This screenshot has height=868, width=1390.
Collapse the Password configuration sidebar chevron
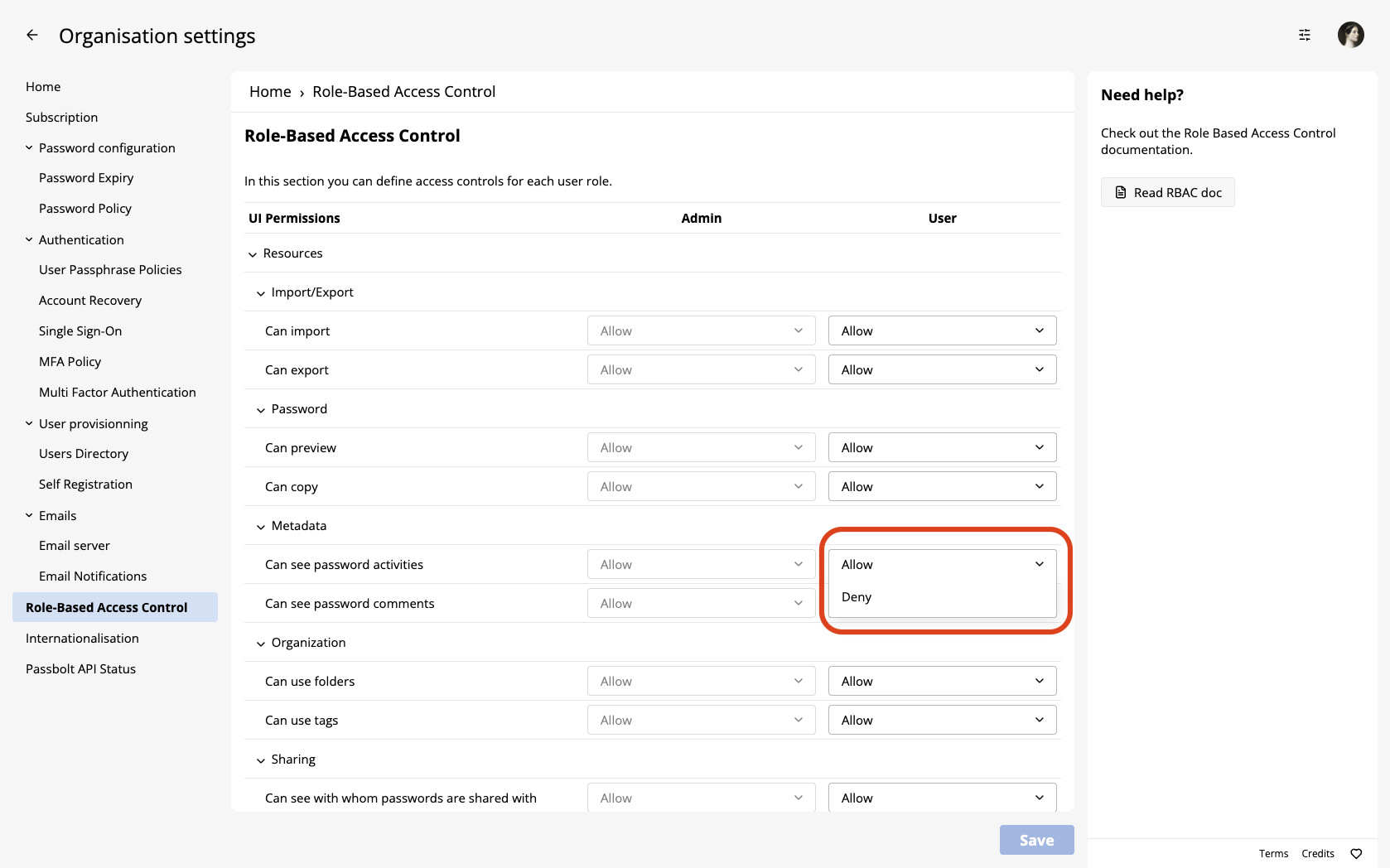click(x=29, y=148)
